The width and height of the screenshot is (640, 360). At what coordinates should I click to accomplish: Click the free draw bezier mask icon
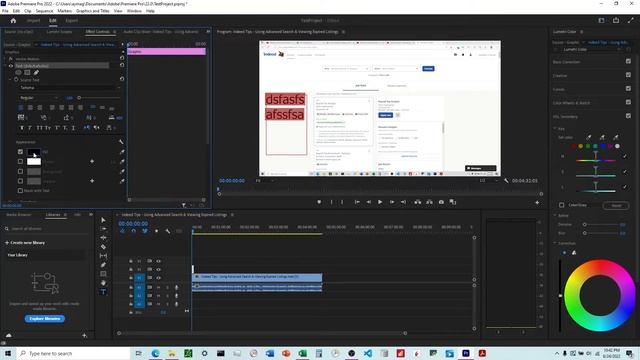coord(36,72)
